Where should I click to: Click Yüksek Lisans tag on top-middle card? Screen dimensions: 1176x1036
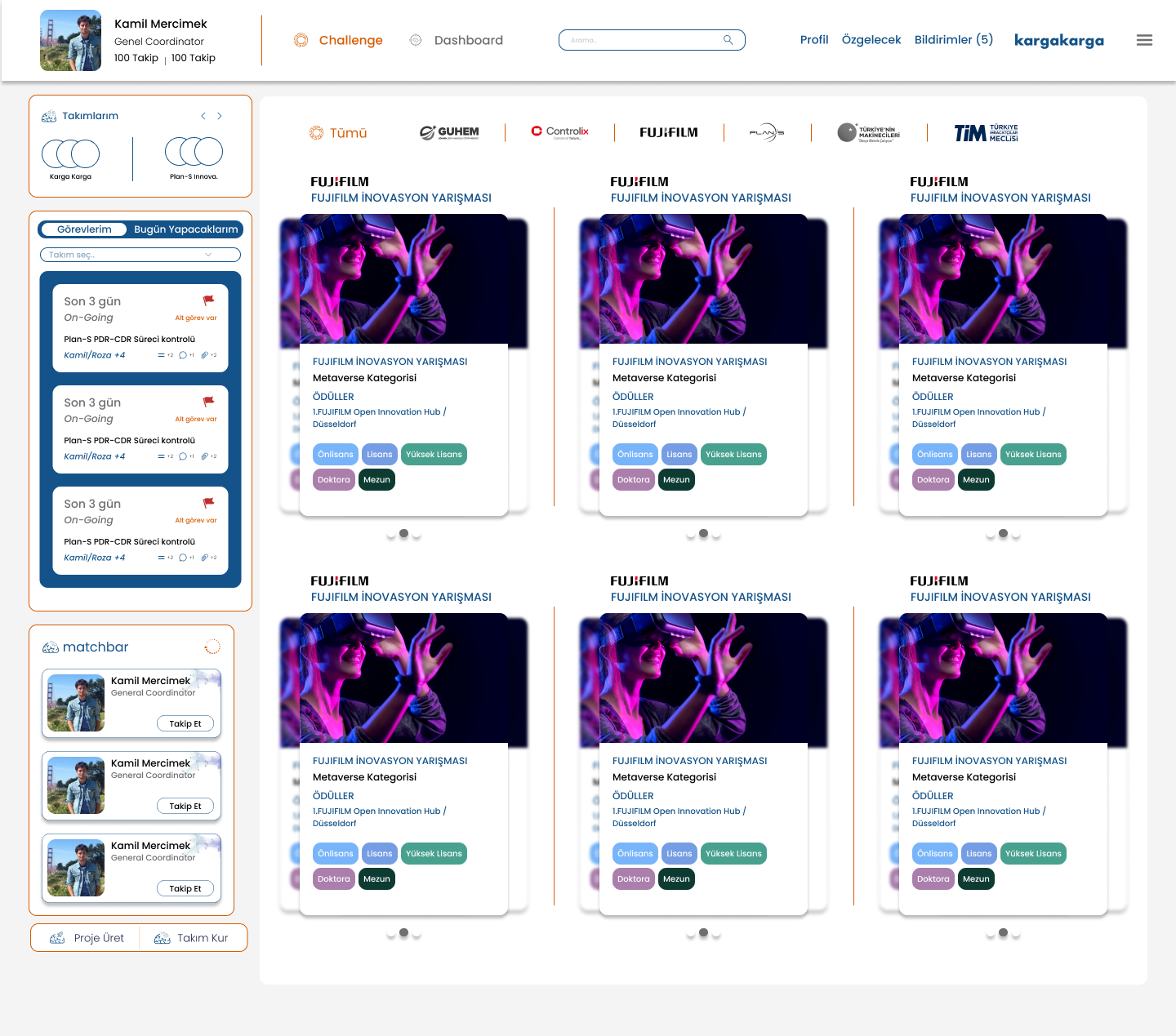coord(733,455)
